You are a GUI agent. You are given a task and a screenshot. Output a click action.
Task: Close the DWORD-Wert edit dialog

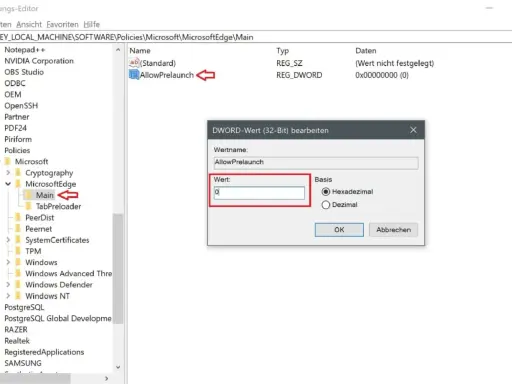[413, 130]
